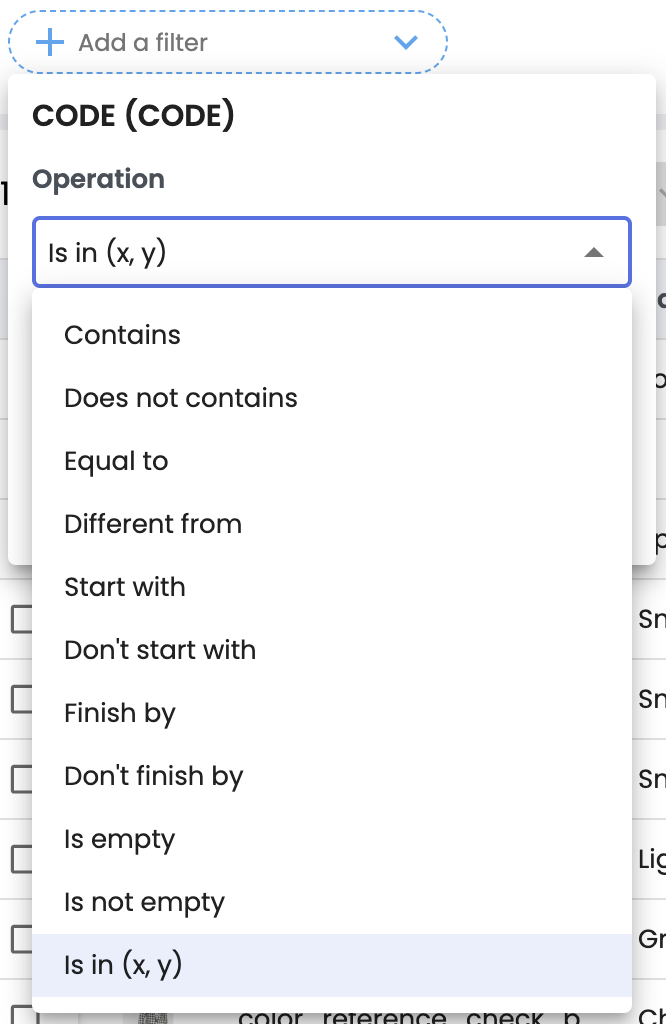Select Equal to from the list
This screenshot has width=666, height=1024.
point(116,461)
